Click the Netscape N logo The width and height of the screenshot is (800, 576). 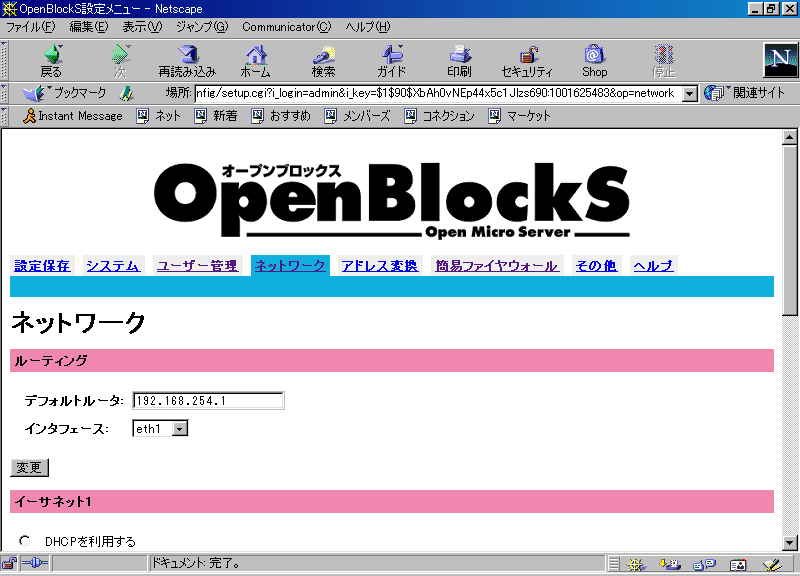point(781,60)
